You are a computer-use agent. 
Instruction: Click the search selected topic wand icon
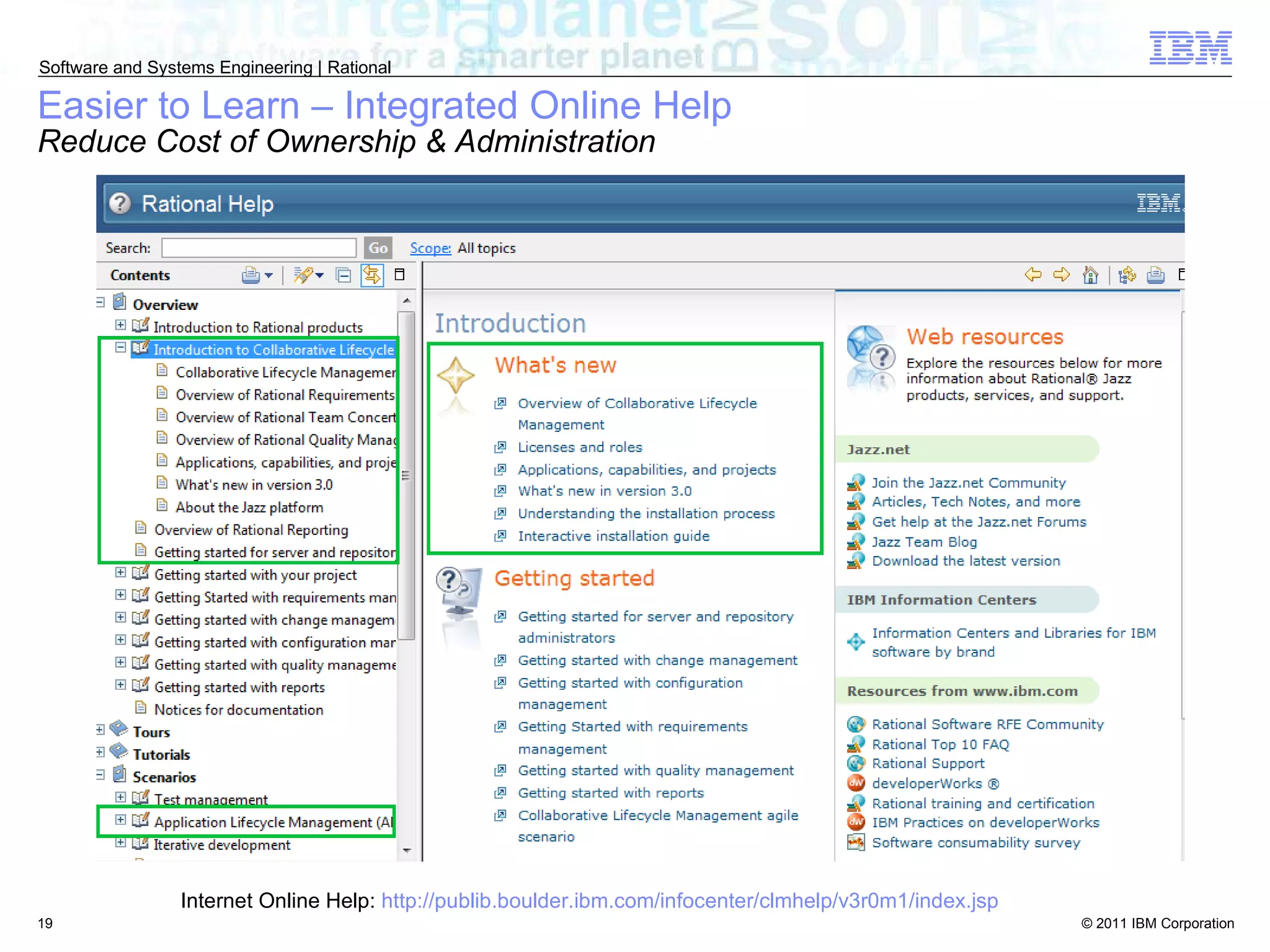click(303, 275)
